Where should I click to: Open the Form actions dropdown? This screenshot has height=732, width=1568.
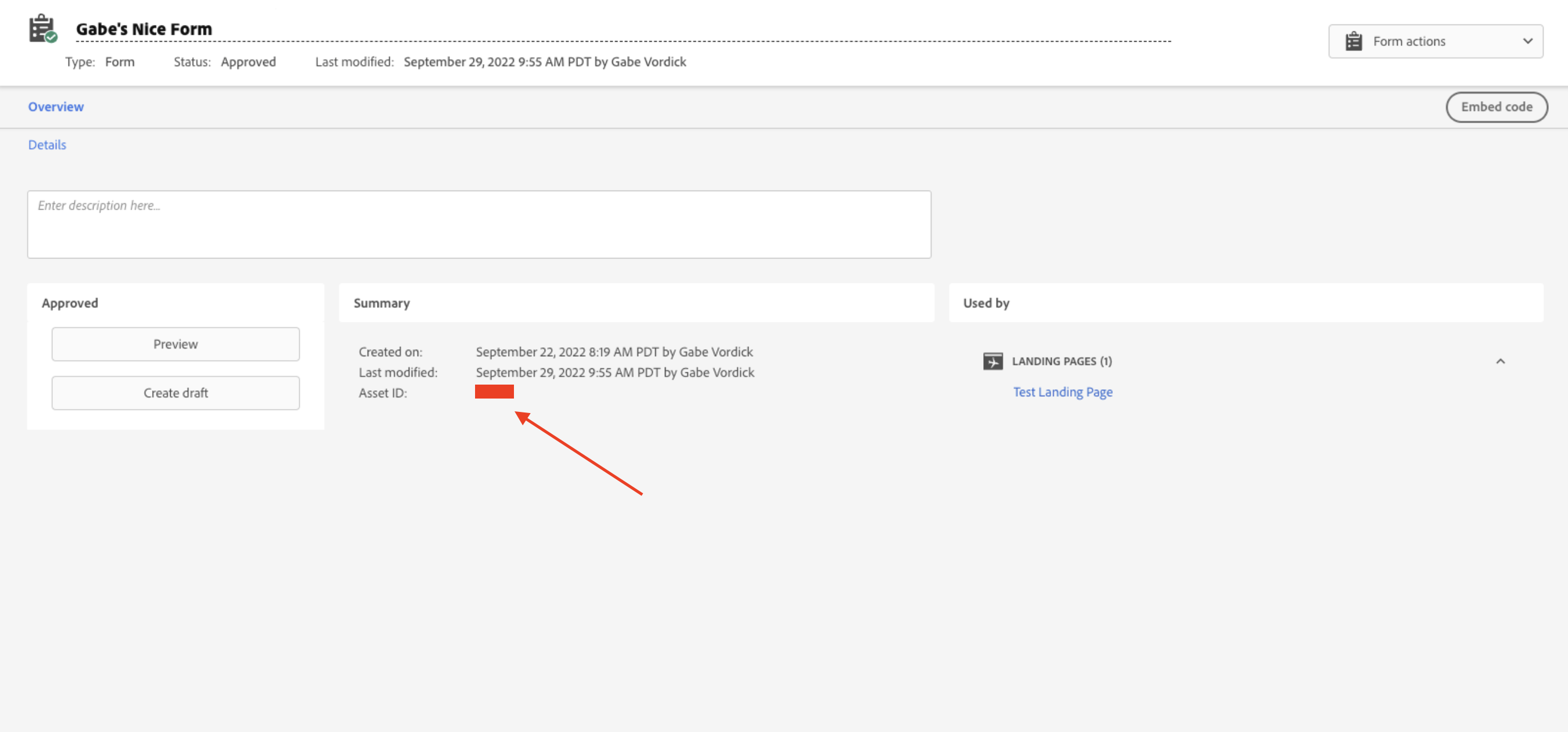click(x=1436, y=41)
